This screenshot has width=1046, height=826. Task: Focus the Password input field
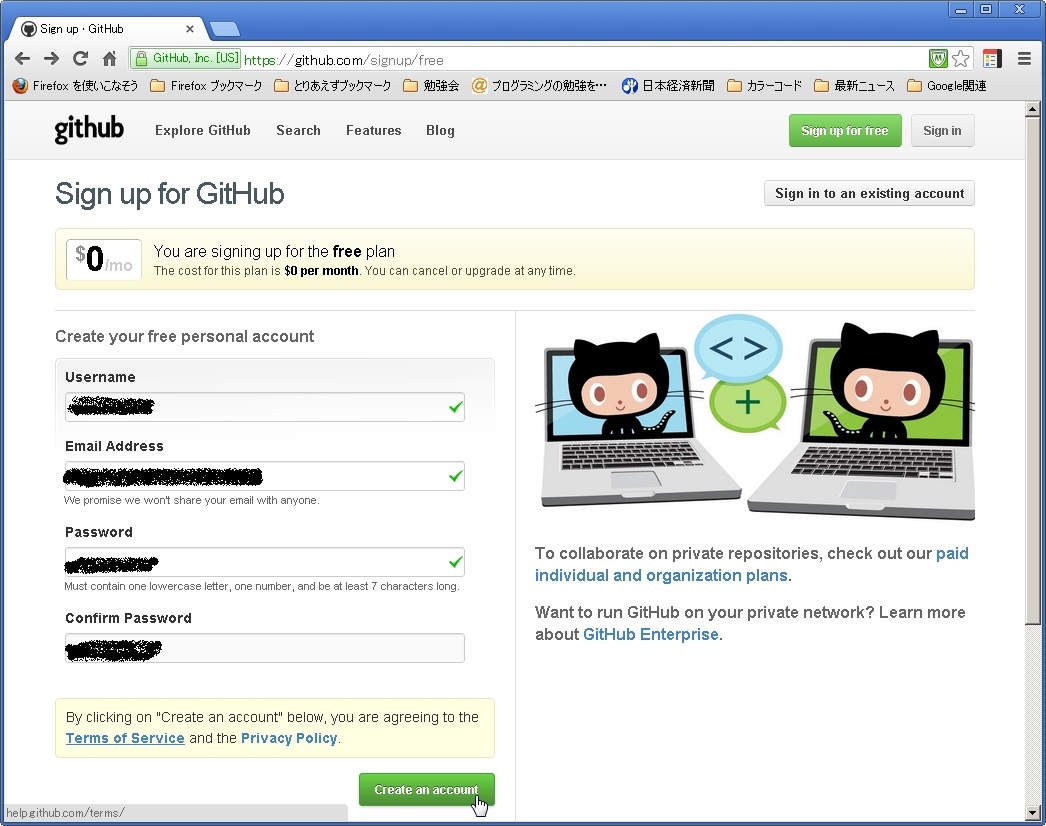[x=264, y=562]
